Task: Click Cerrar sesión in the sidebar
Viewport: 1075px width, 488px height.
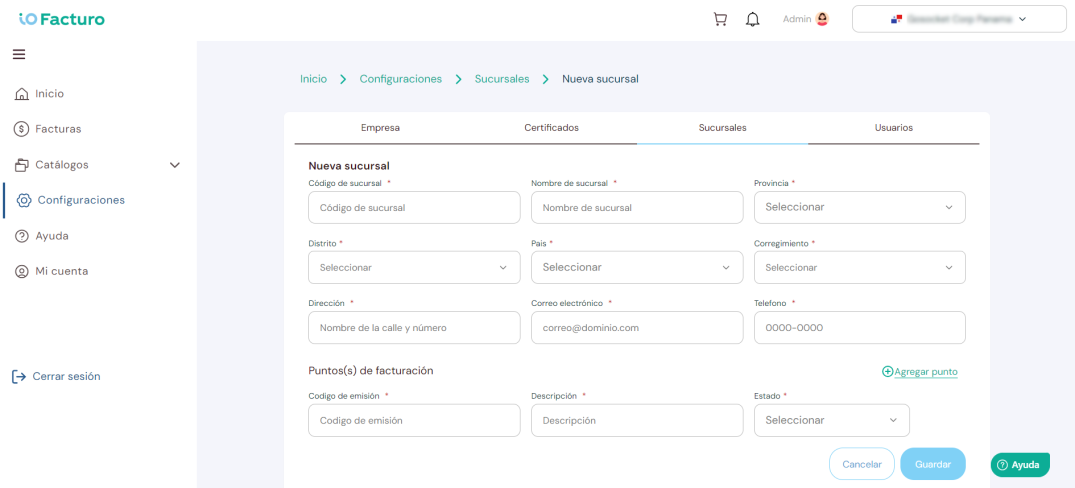Action: coord(67,376)
